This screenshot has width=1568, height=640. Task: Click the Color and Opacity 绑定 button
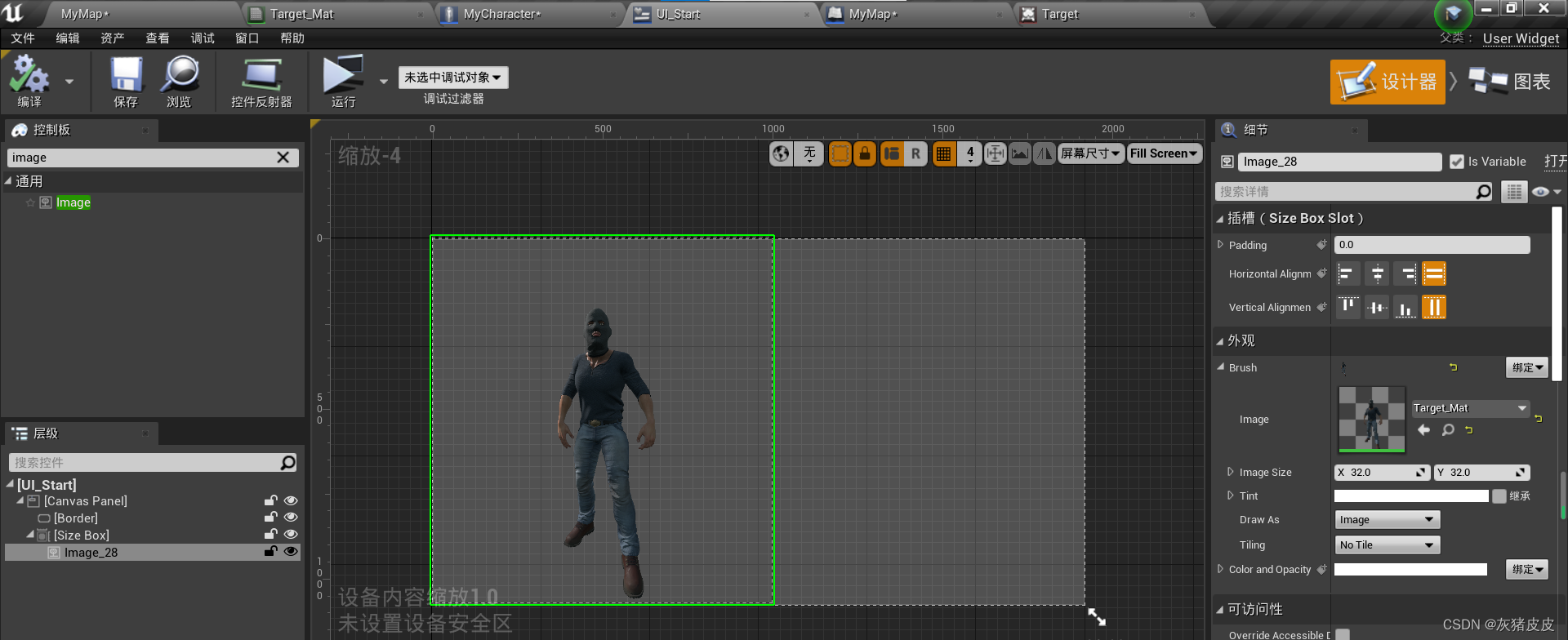pos(1526,569)
